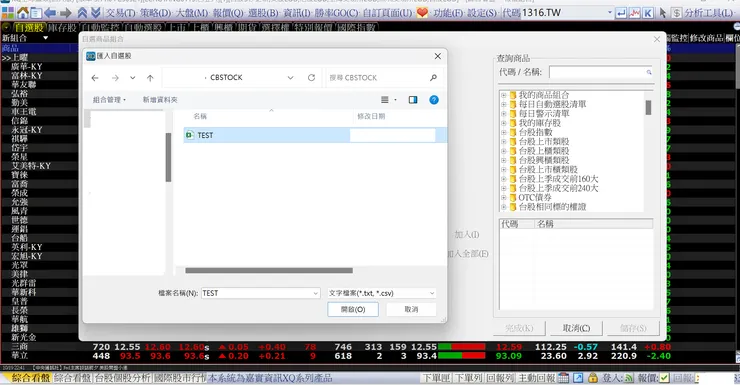Open the trend line chart icon
This screenshot has height=385, width=740.
tap(635, 13)
